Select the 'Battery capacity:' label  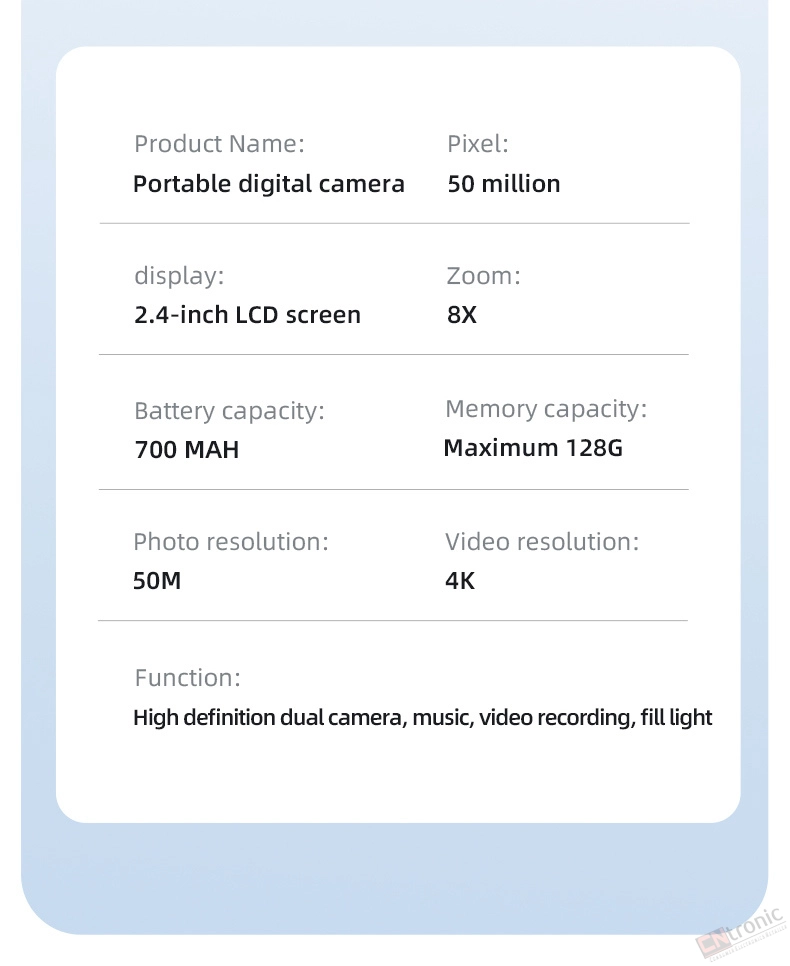229,411
